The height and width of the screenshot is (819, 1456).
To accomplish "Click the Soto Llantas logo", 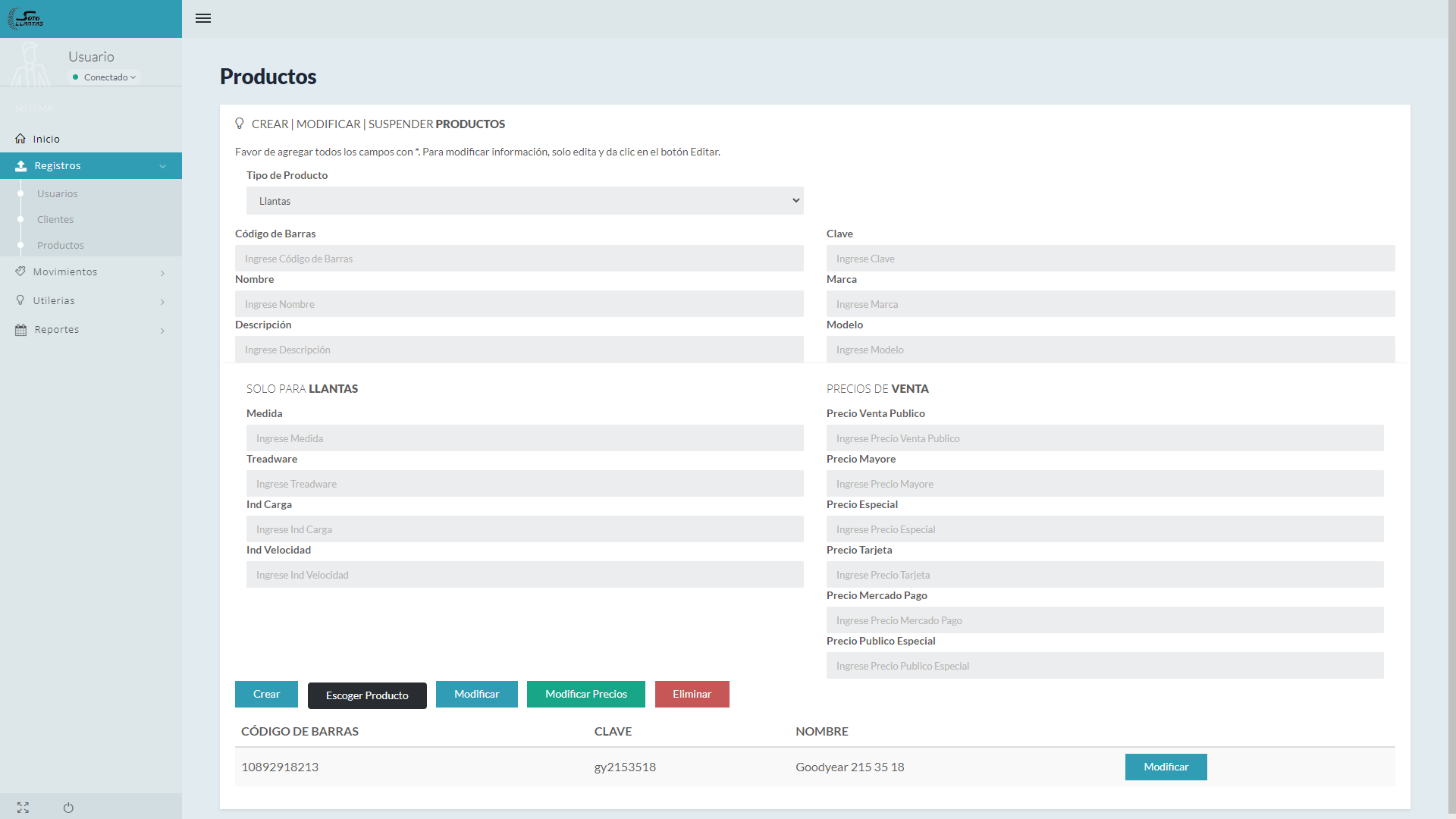I will [26, 19].
